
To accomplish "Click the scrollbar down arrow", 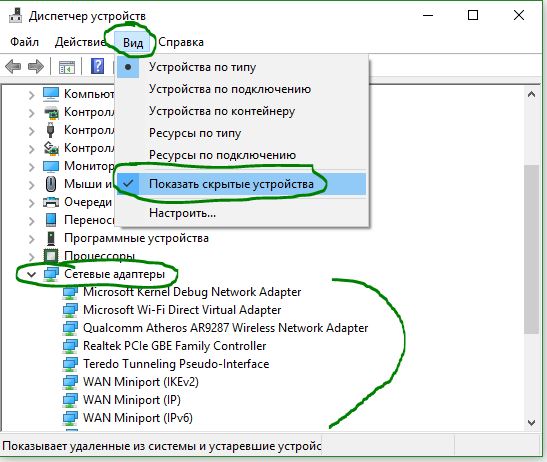I will (x=531, y=423).
